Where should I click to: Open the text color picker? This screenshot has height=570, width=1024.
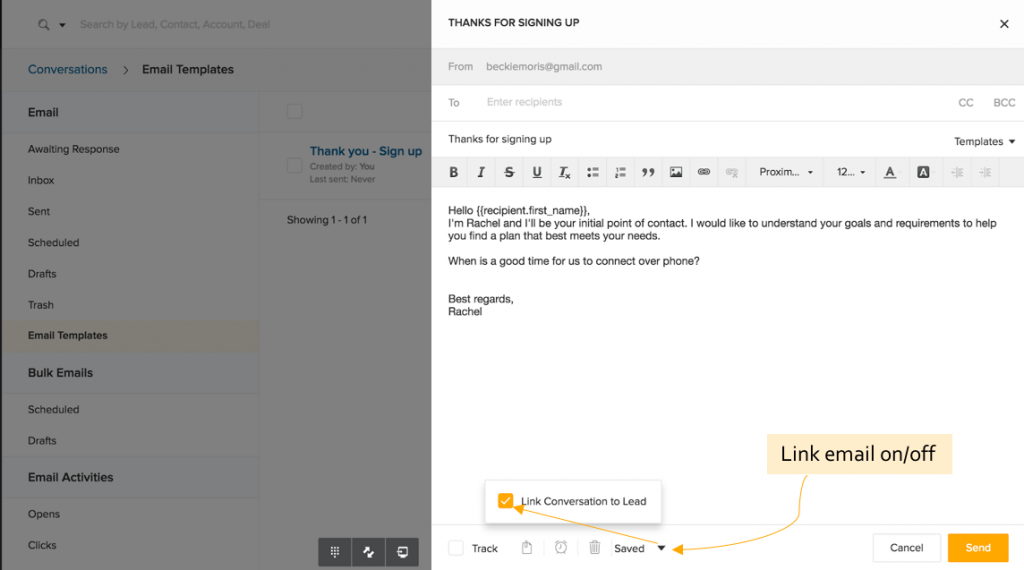pyautogui.click(x=889, y=172)
